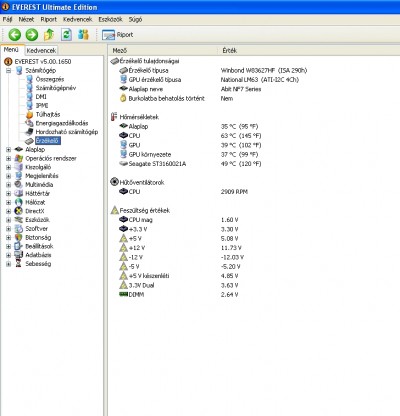Click the CPU fan value 2909 RPM
This screenshot has height=416, width=400.
[x=234, y=192]
